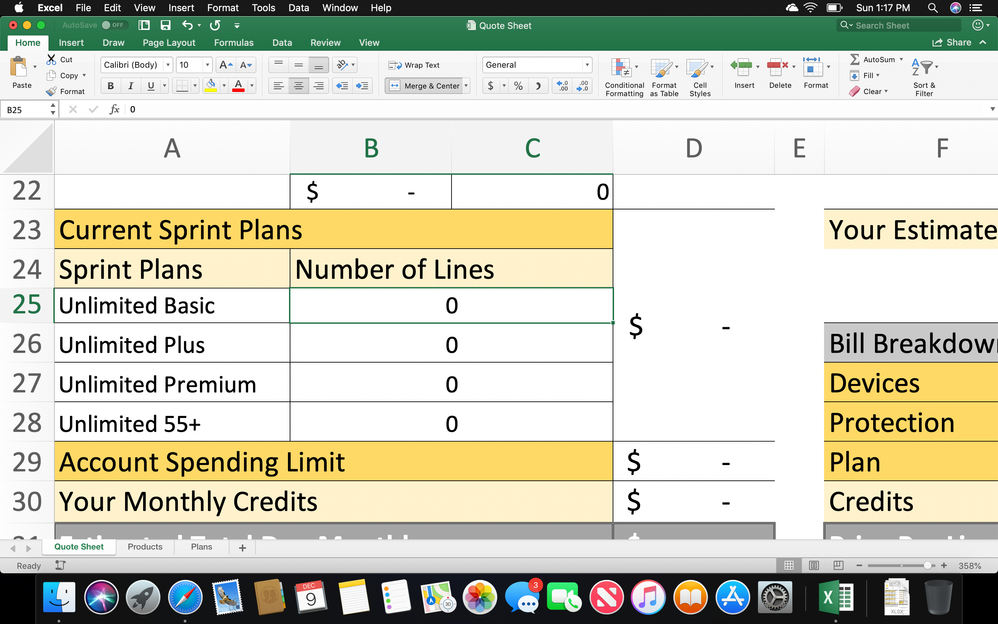
Task: Undo the last action
Action: point(187,25)
